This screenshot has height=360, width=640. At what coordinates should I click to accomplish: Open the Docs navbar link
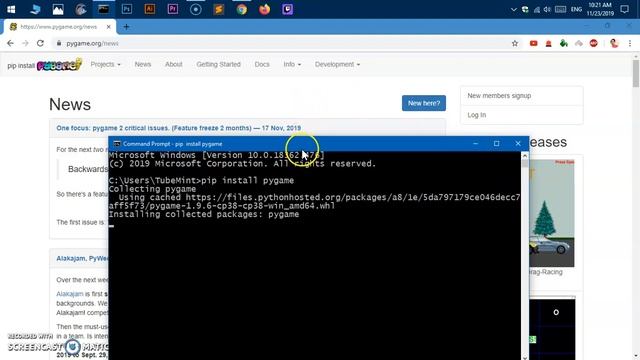point(262,64)
